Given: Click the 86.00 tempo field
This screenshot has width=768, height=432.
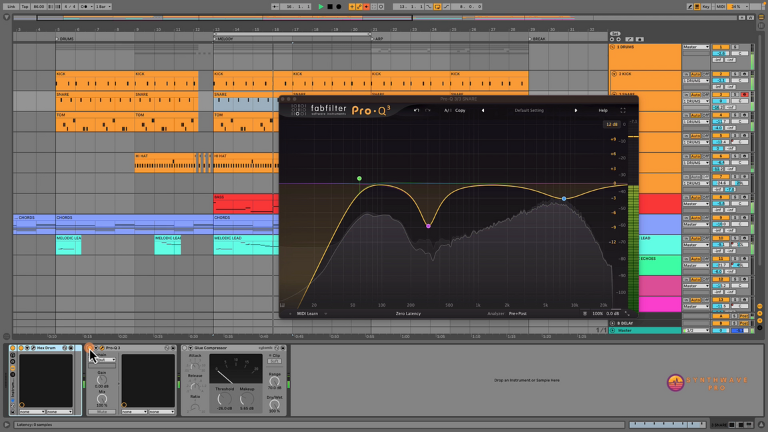Looking at the screenshot, I should click(x=39, y=7).
